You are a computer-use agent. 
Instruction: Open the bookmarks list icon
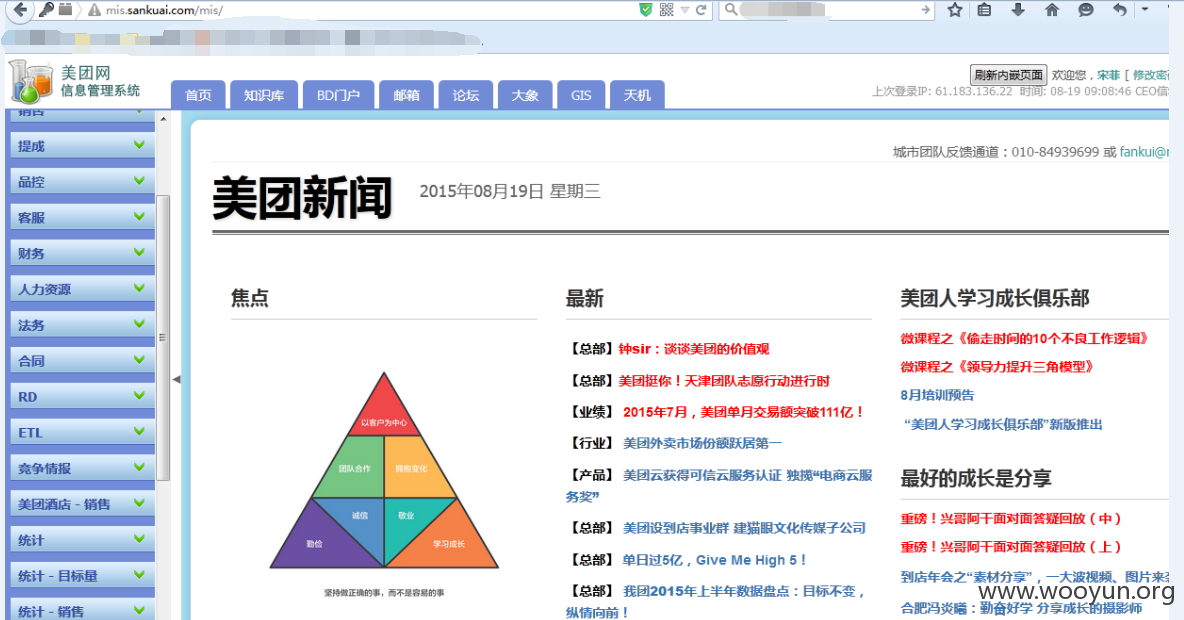(985, 10)
